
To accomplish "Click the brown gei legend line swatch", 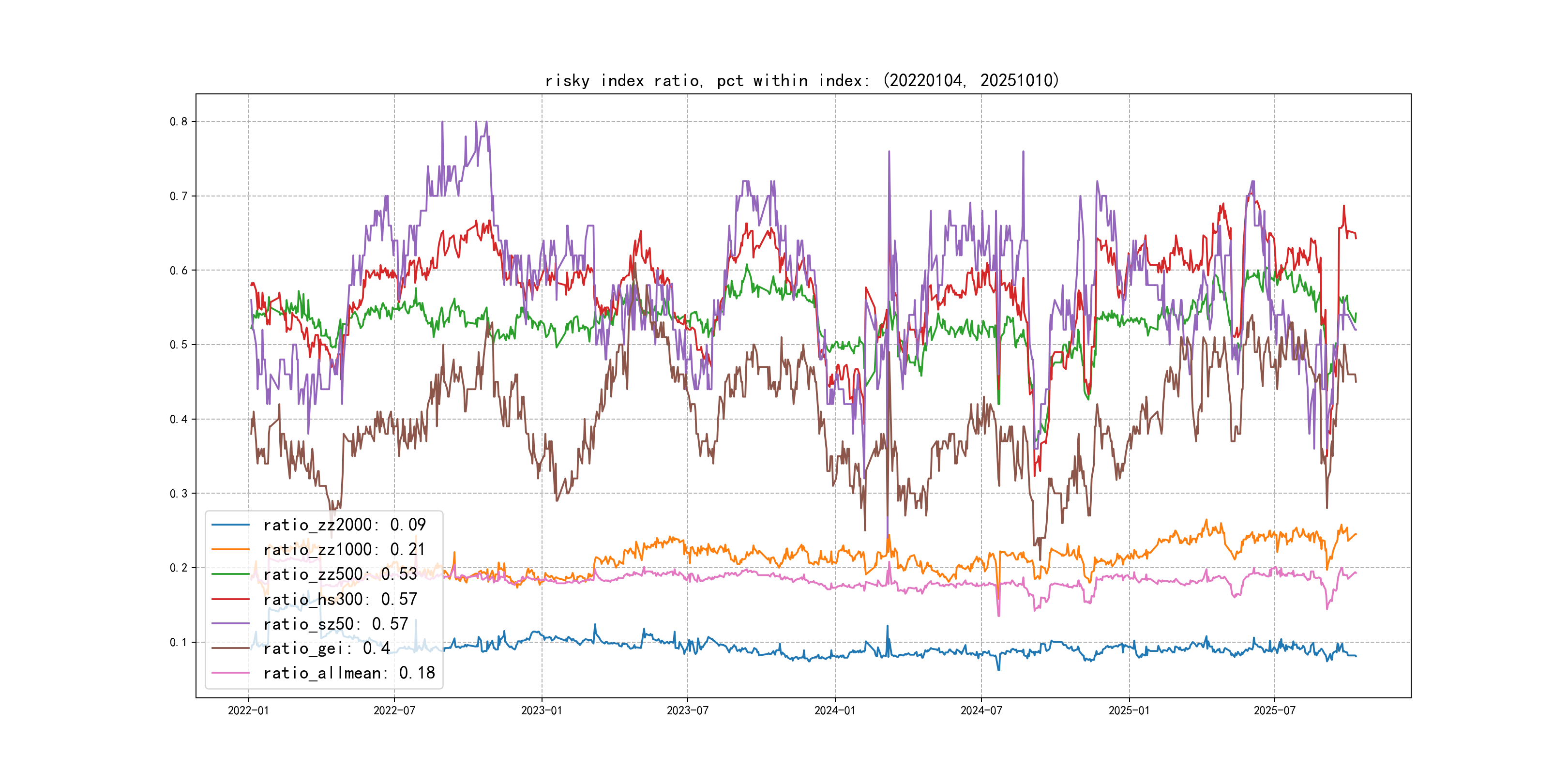I will click(230, 648).
